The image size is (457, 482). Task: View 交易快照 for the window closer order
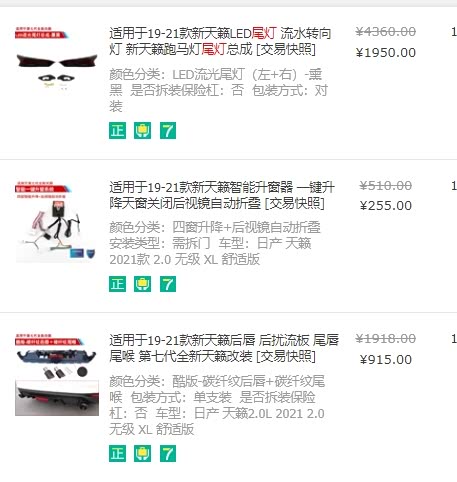tap(295, 203)
